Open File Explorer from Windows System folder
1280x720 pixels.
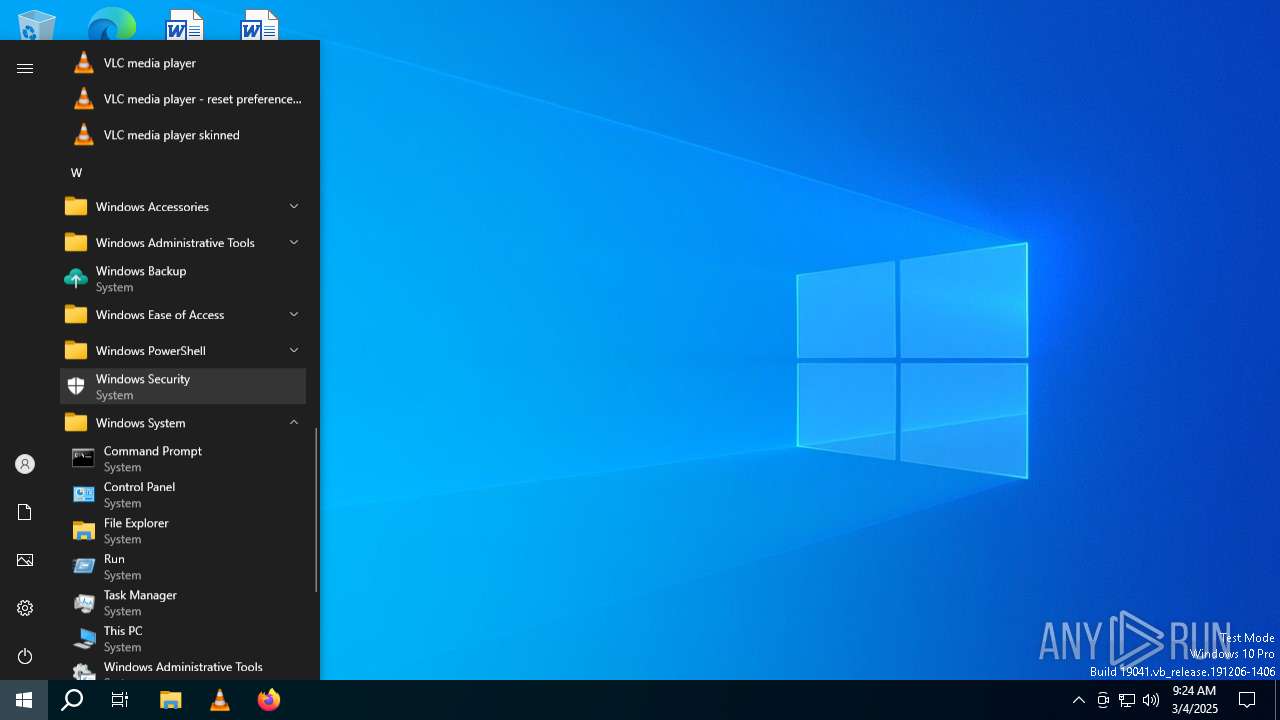pos(183,531)
